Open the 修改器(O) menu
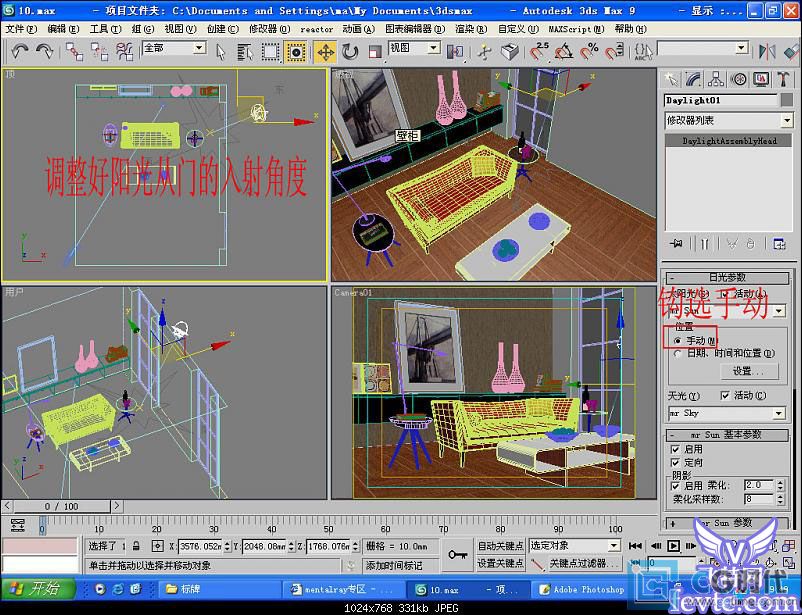 [x=270, y=29]
